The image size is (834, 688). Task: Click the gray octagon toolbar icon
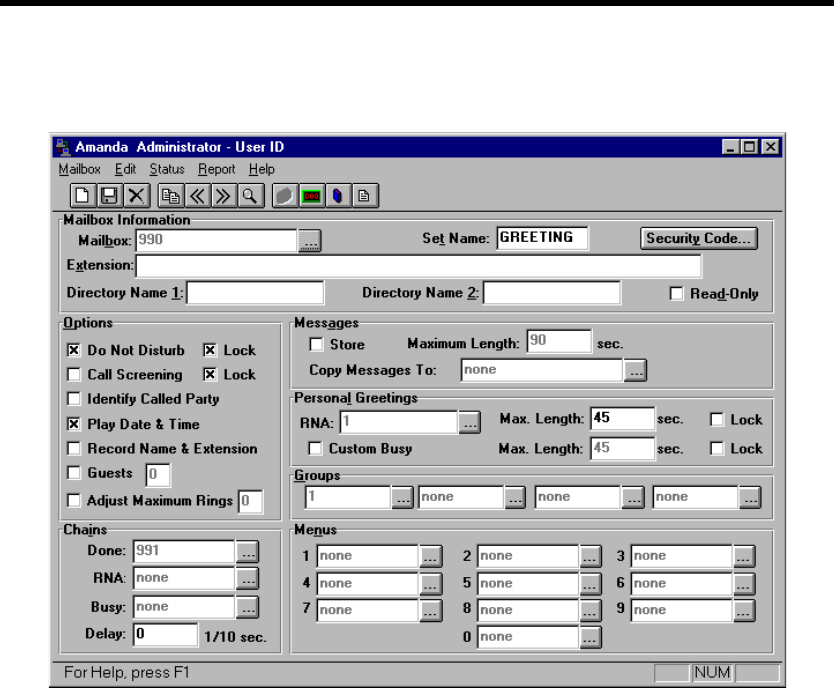(285, 196)
